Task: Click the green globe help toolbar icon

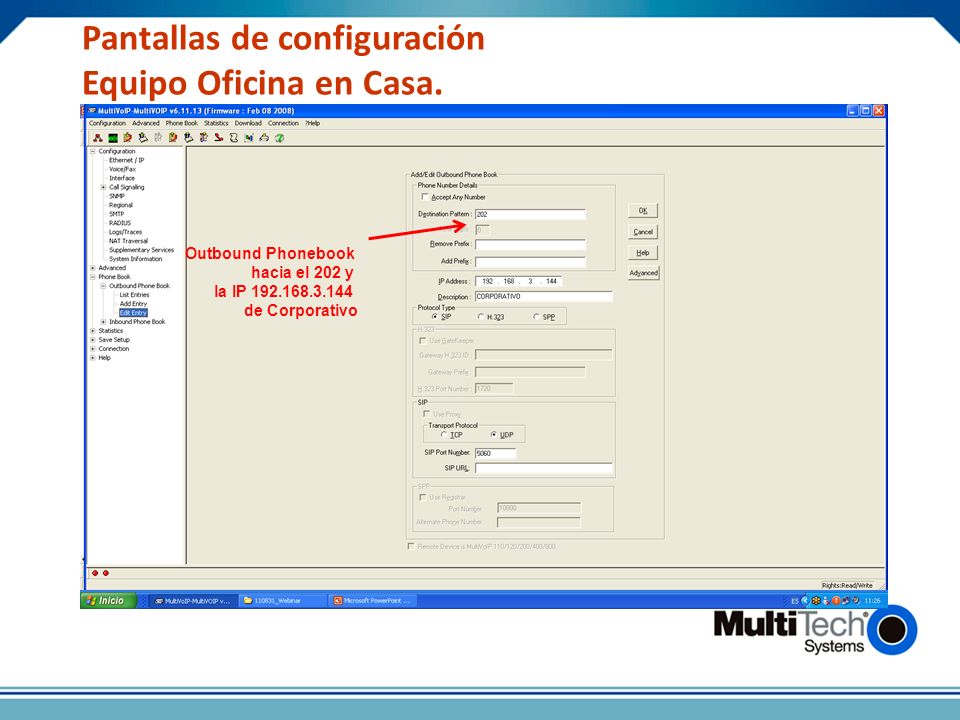Action: coord(280,138)
